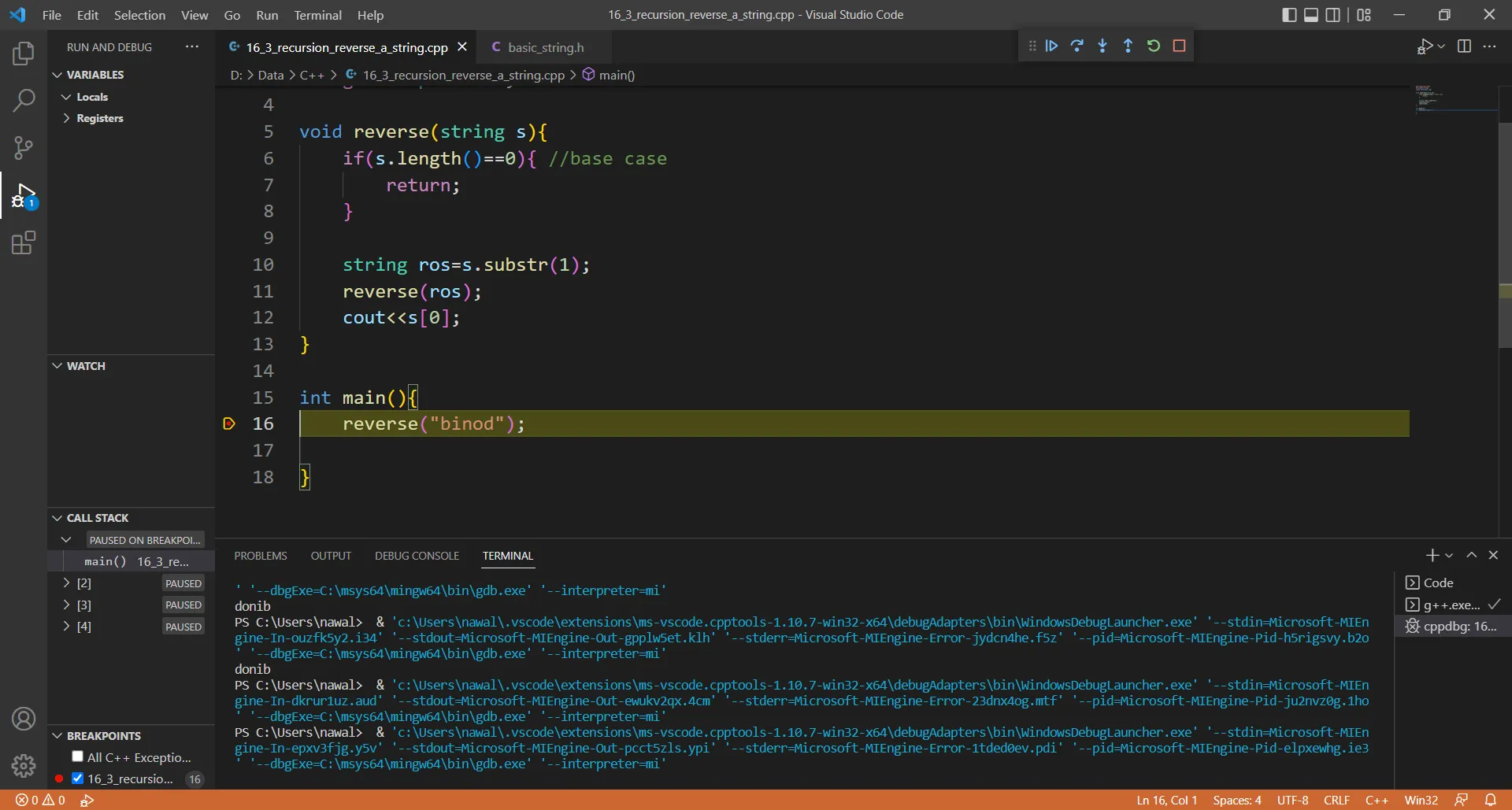Click the editor vertical scrollbar

point(1505,235)
